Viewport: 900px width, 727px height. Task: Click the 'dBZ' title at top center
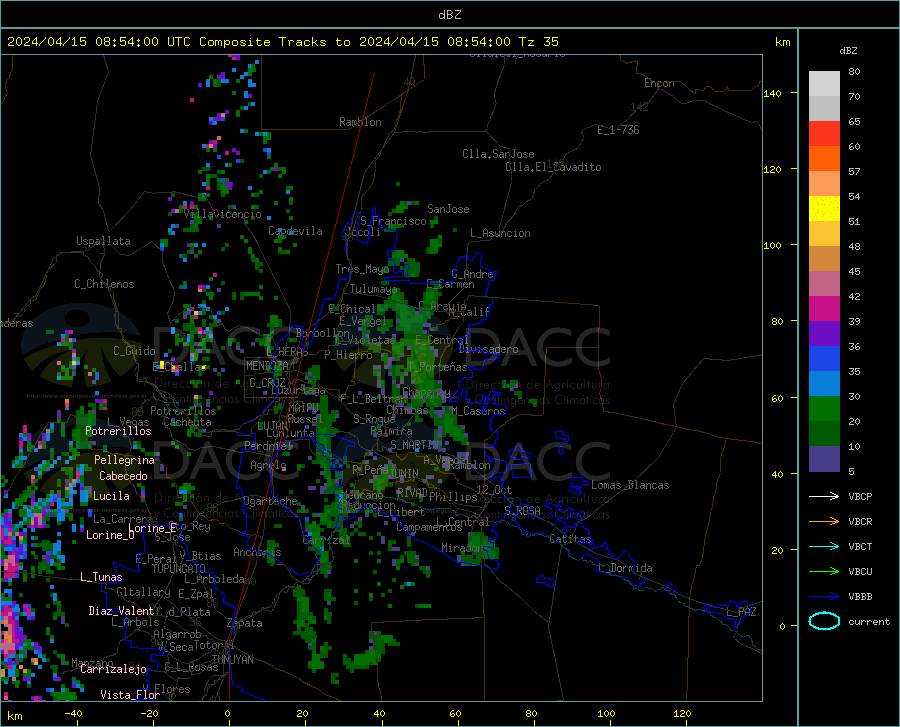coord(449,15)
